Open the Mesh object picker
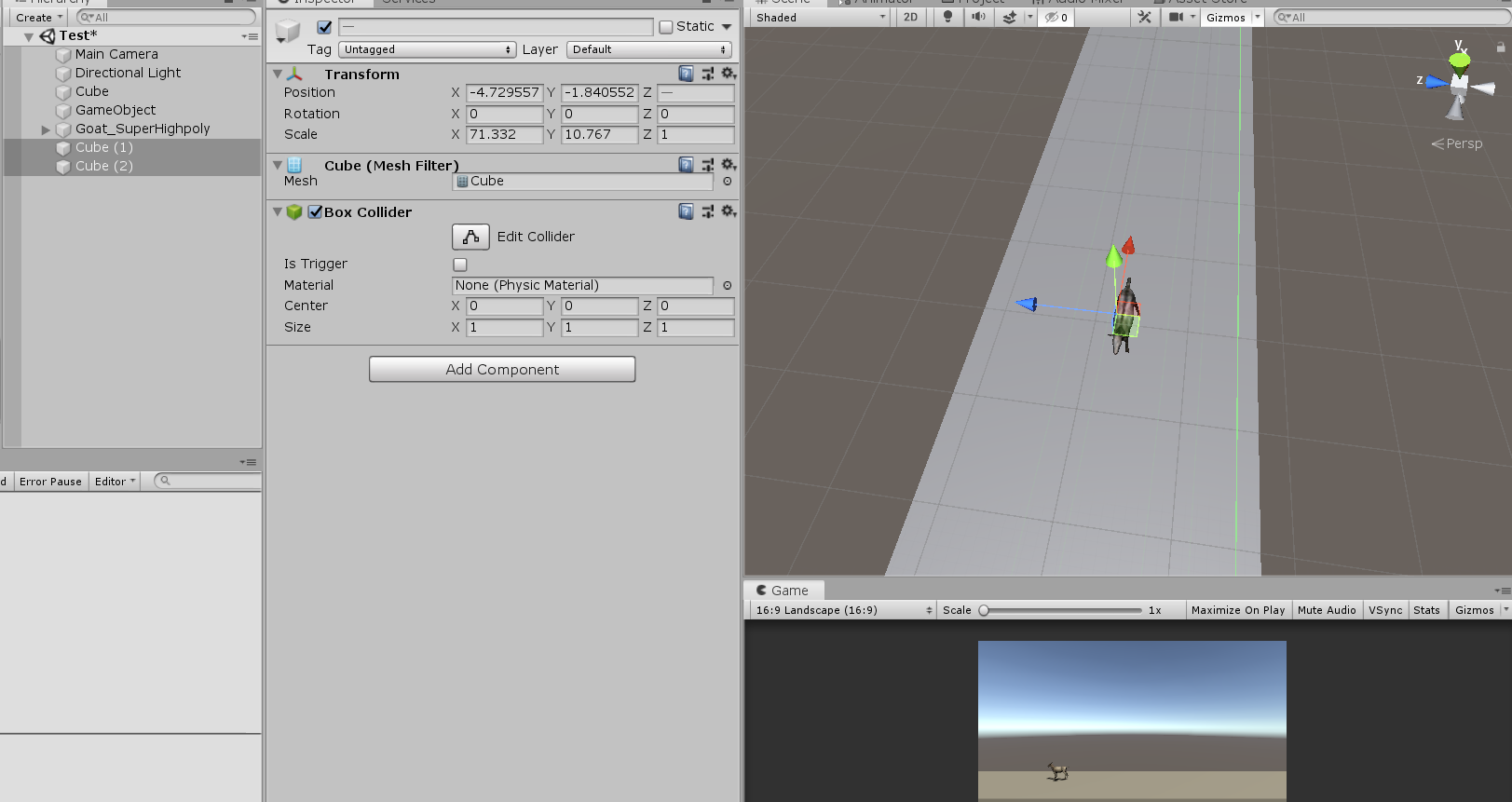This screenshot has width=1512, height=802. coord(728,182)
